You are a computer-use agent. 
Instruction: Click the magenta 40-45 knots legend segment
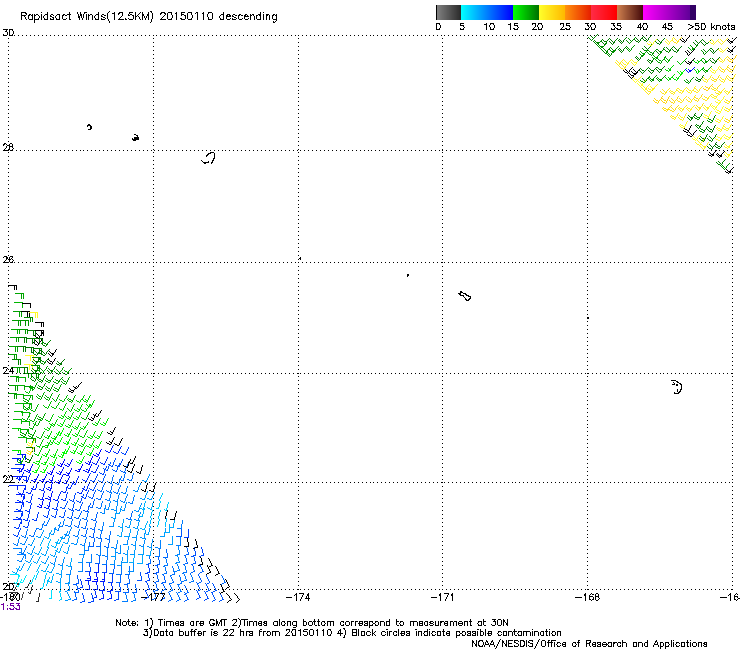tap(656, 12)
